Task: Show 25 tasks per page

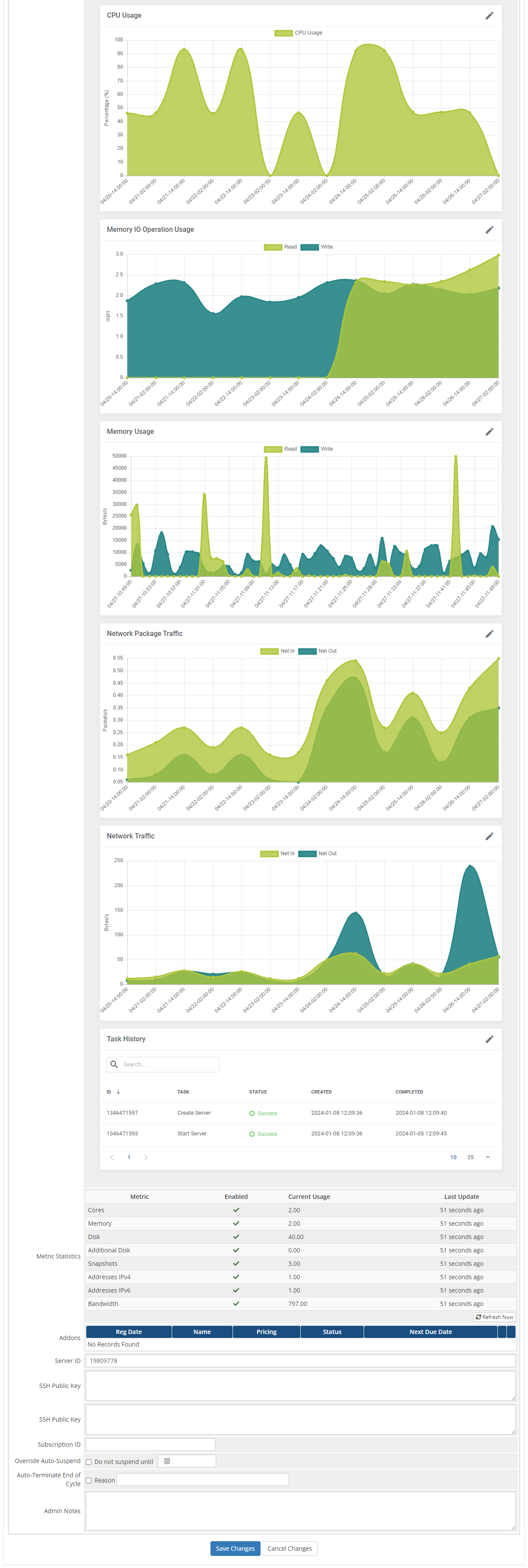Action: [470, 1157]
